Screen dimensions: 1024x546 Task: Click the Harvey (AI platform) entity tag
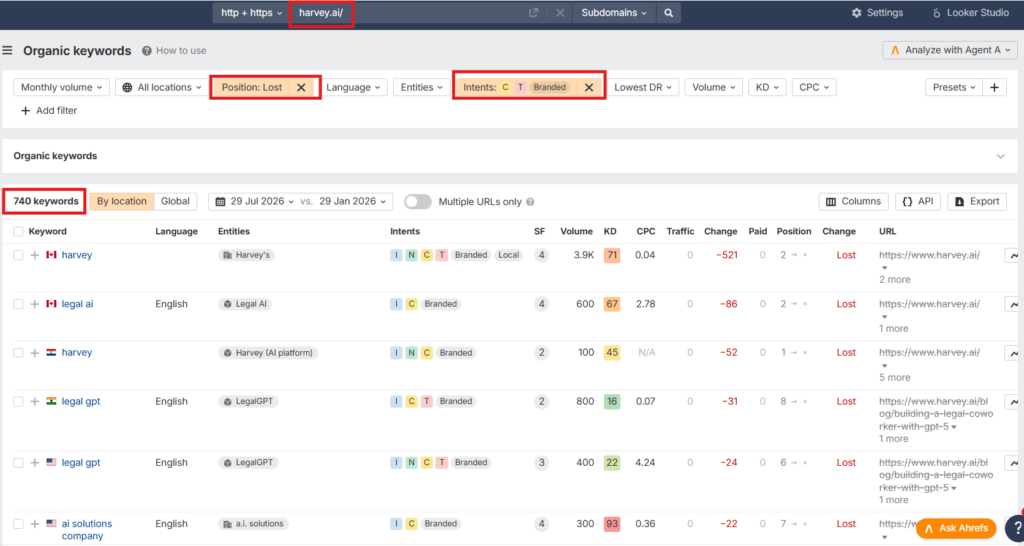[268, 353]
